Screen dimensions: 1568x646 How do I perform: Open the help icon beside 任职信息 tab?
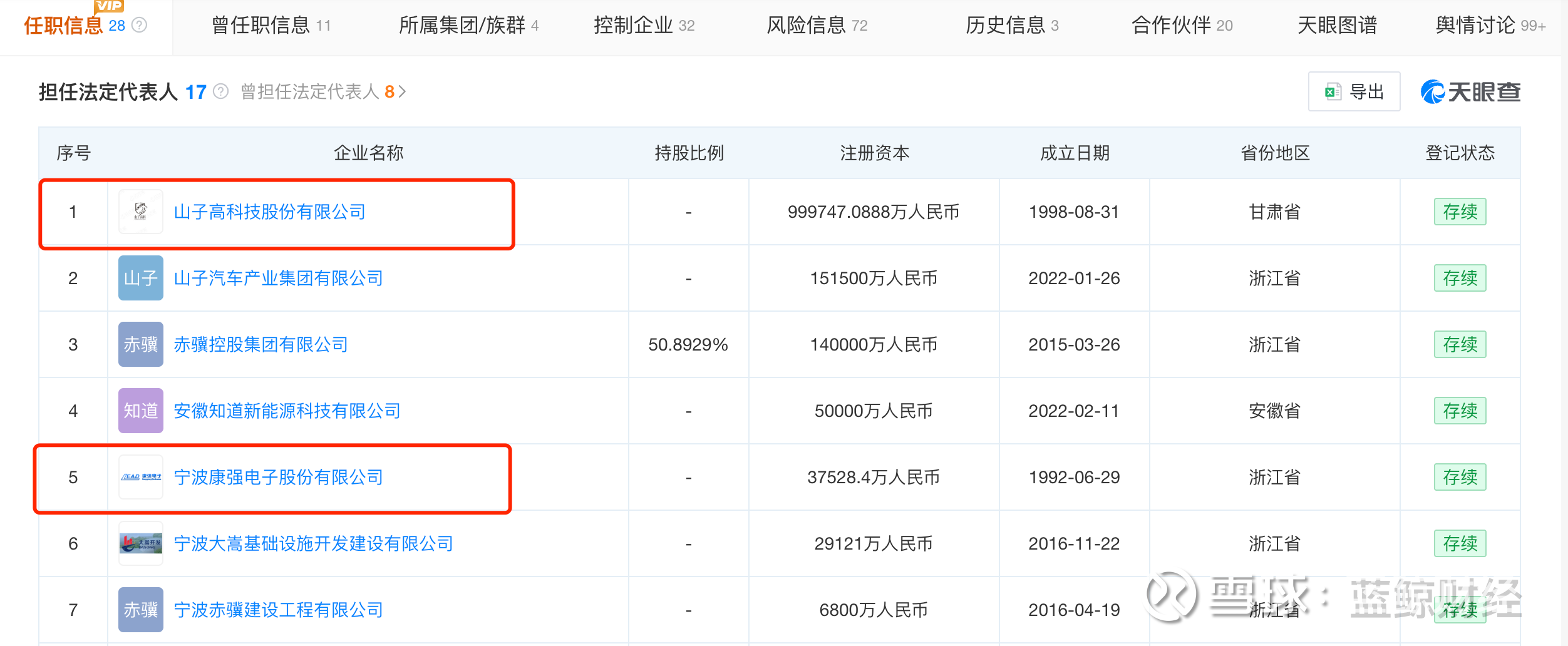tap(140, 25)
